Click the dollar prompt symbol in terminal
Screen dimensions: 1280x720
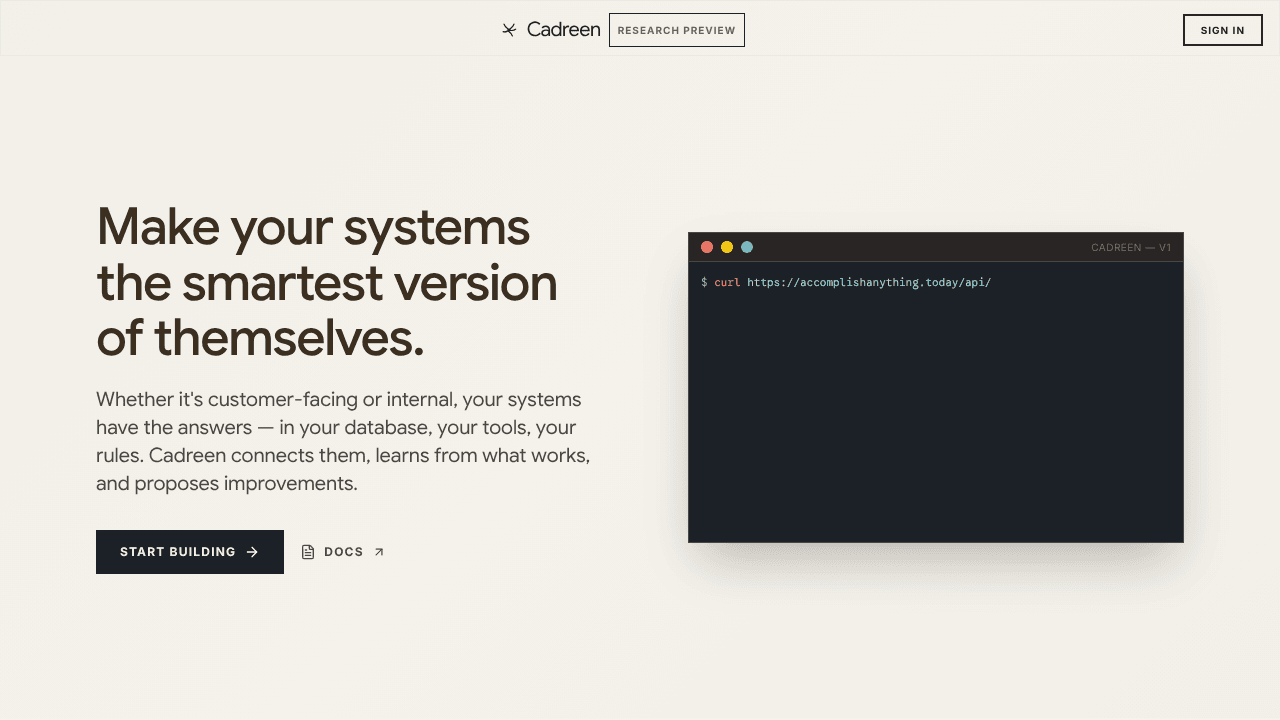pos(704,283)
